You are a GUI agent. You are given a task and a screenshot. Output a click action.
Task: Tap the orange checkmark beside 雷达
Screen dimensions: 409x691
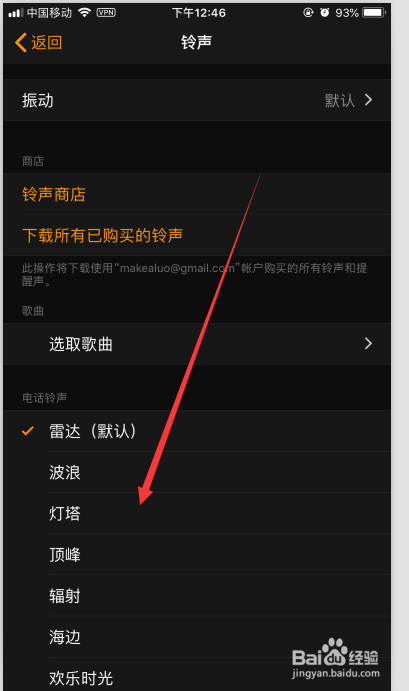(28, 431)
